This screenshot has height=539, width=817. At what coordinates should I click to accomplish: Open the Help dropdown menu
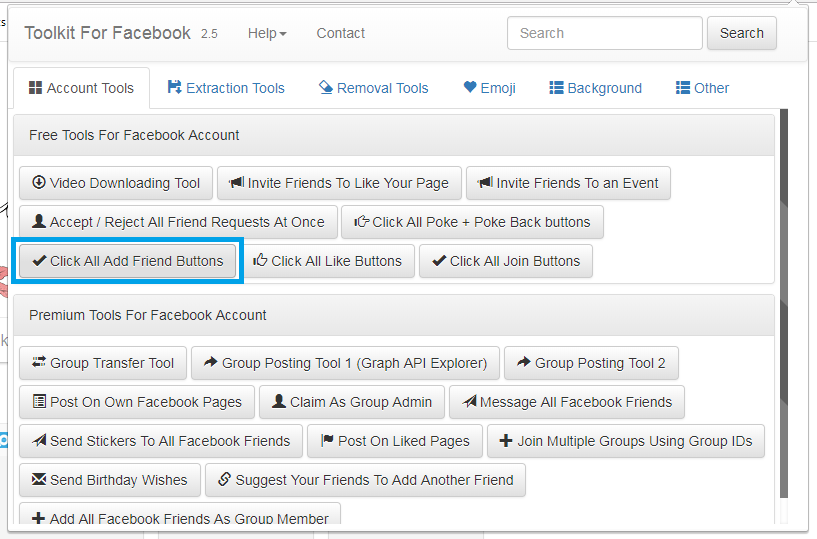pyautogui.click(x=267, y=33)
